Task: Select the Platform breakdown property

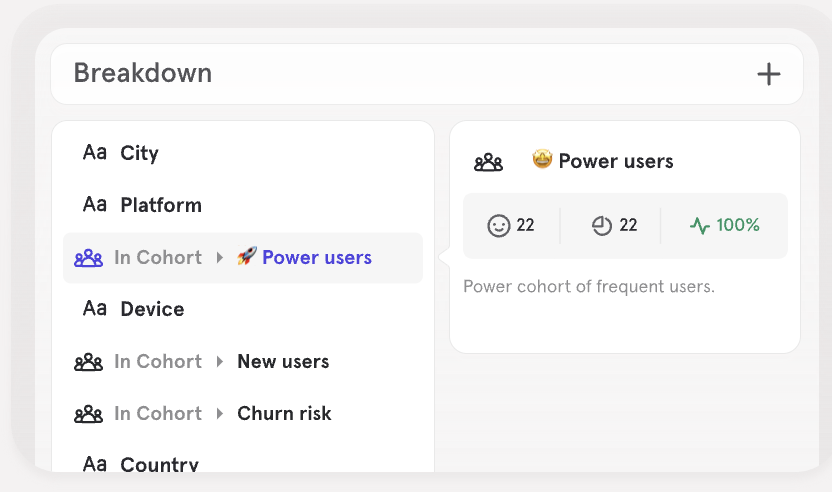Action: (x=161, y=205)
